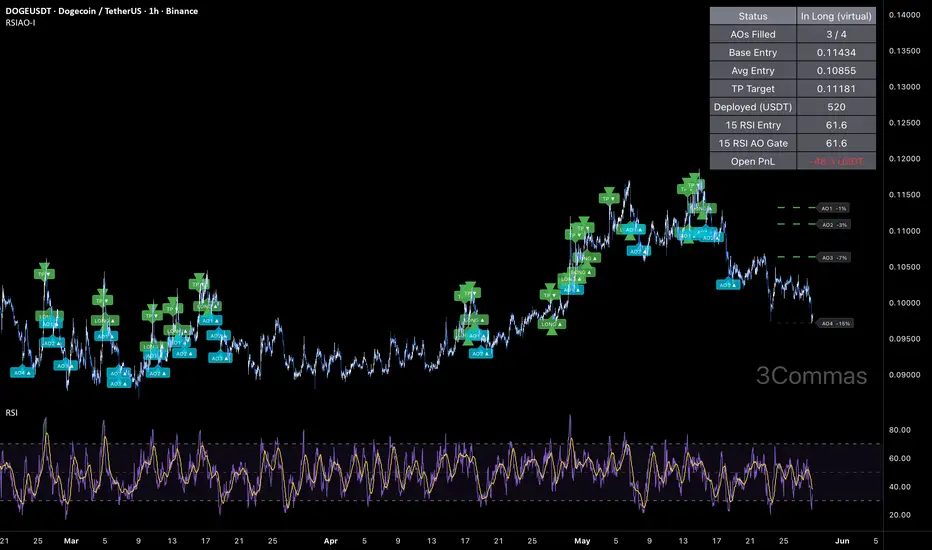This screenshot has width=932, height=550.
Task: Click the Avg Entry row label
Action: tap(752, 71)
